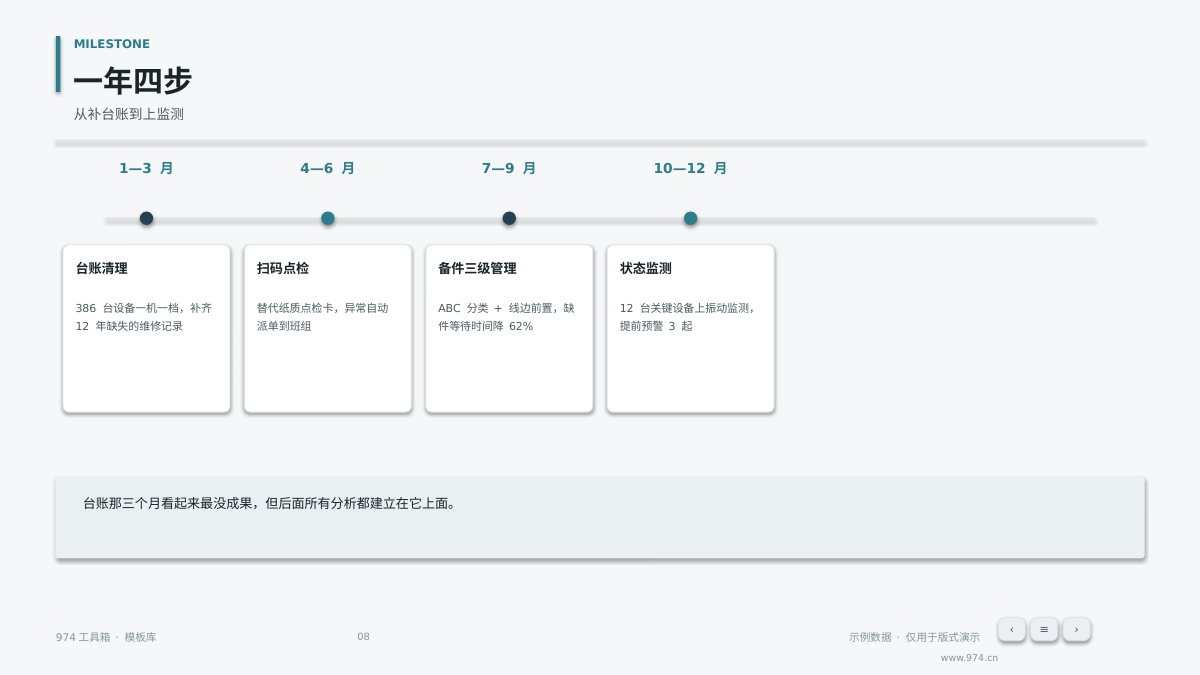Open the 台账清理 card
1200x675 pixels.
tap(146, 328)
